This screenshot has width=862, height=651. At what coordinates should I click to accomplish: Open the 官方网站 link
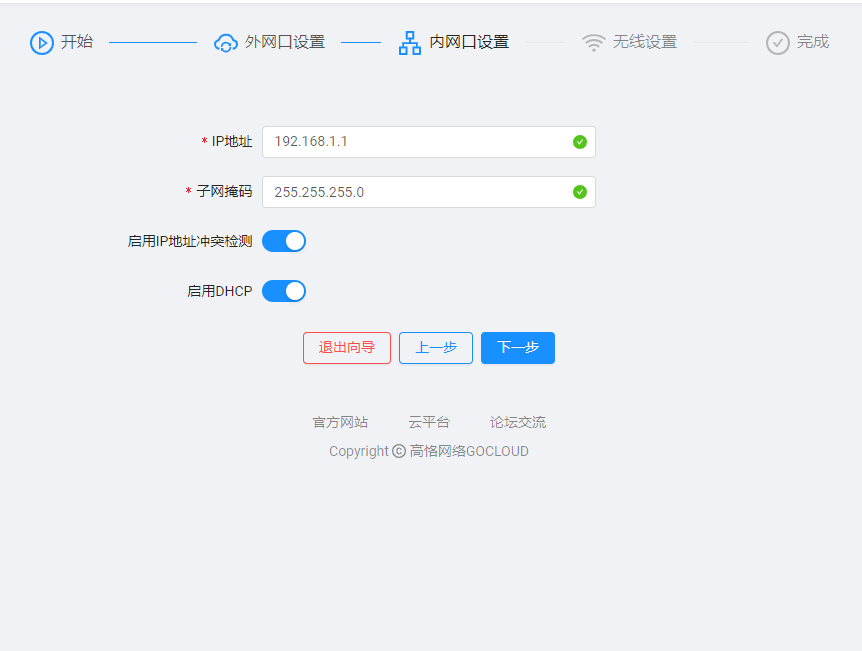coord(340,422)
